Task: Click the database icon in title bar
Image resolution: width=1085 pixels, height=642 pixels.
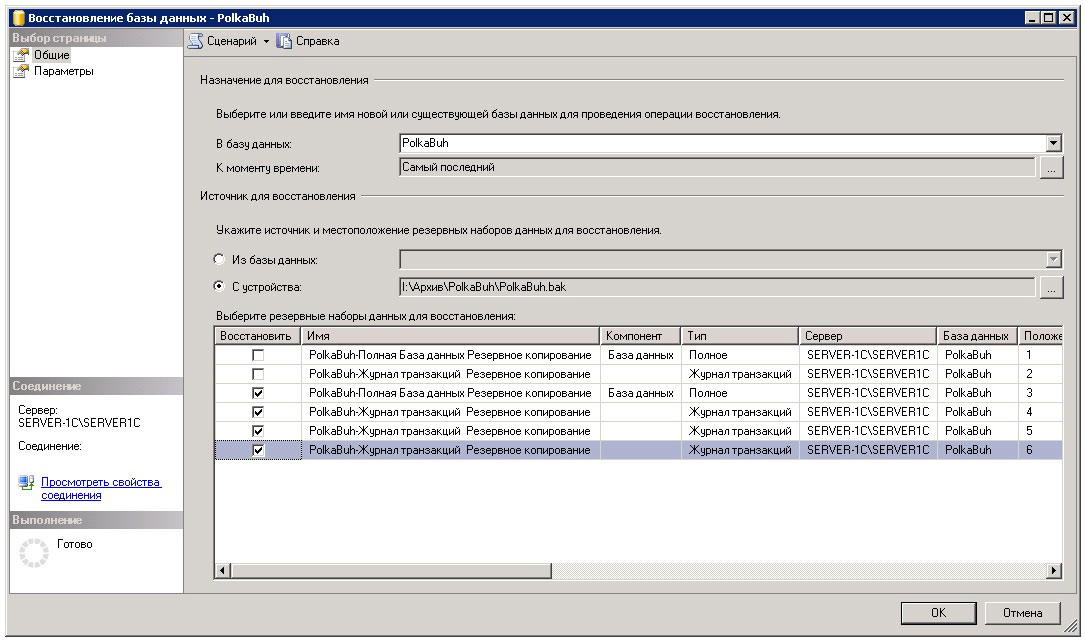Action: [x=16, y=17]
